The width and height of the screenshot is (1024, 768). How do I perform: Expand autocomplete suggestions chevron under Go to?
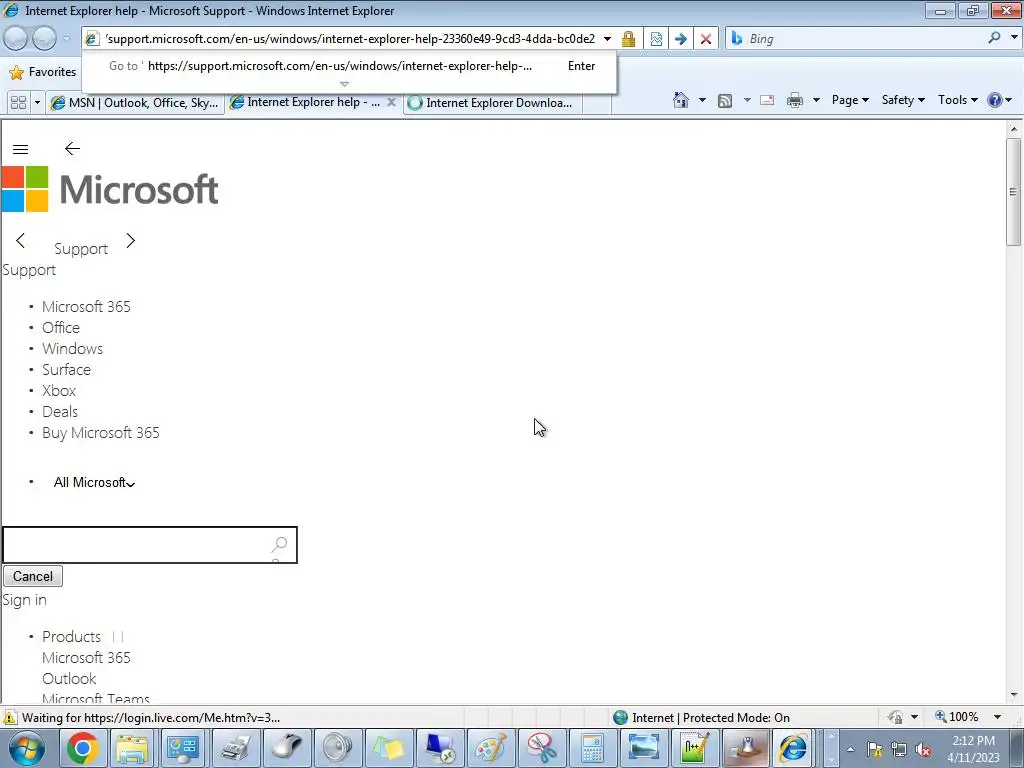click(344, 84)
